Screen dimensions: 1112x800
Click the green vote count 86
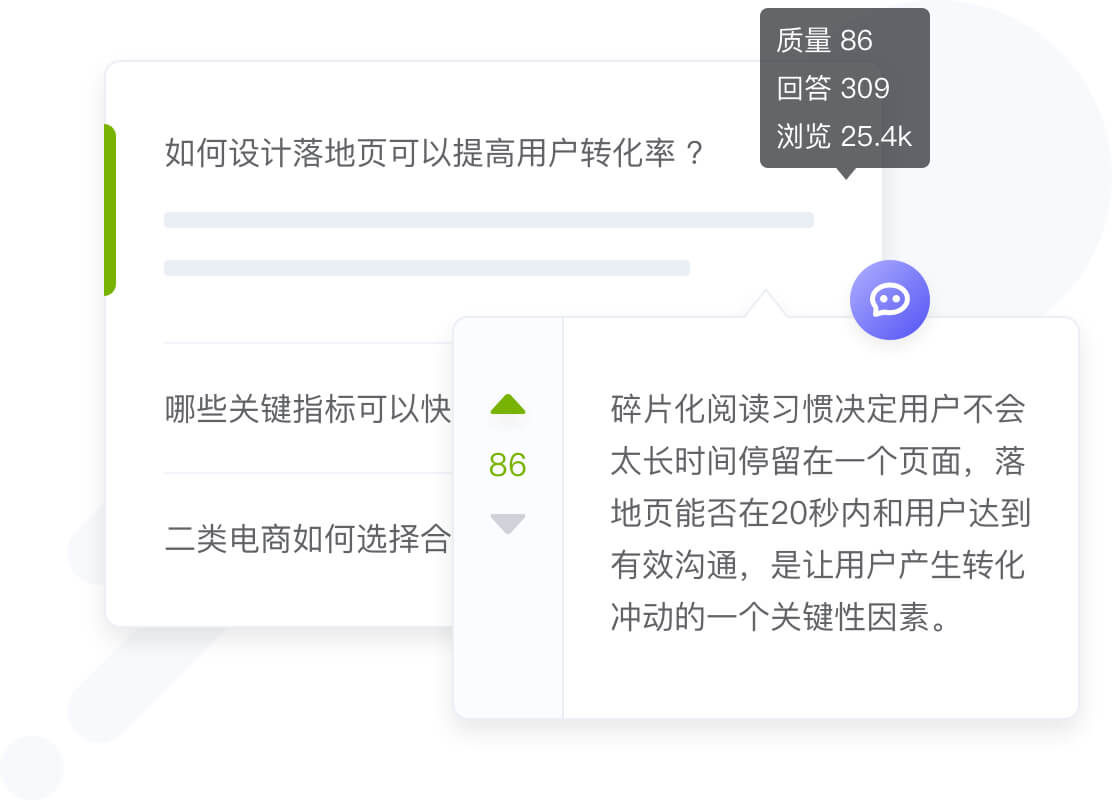pos(508,465)
